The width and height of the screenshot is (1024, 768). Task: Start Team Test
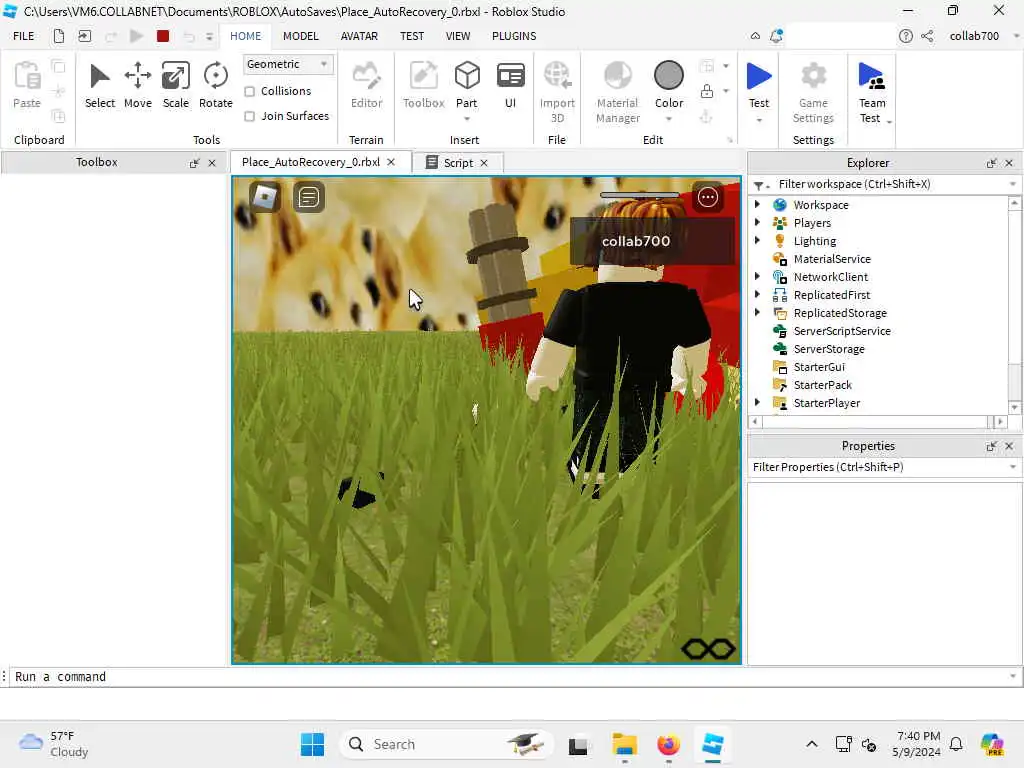pyautogui.click(x=872, y=91)
